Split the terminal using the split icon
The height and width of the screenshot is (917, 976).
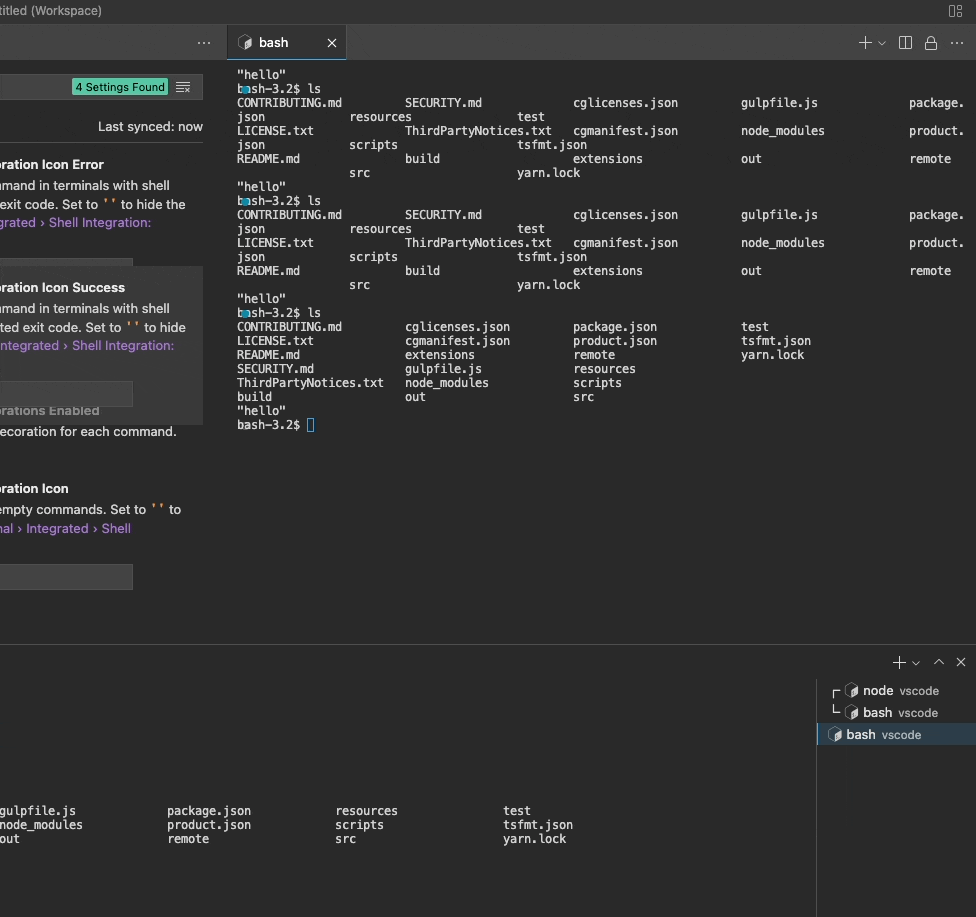pos(905,43)
